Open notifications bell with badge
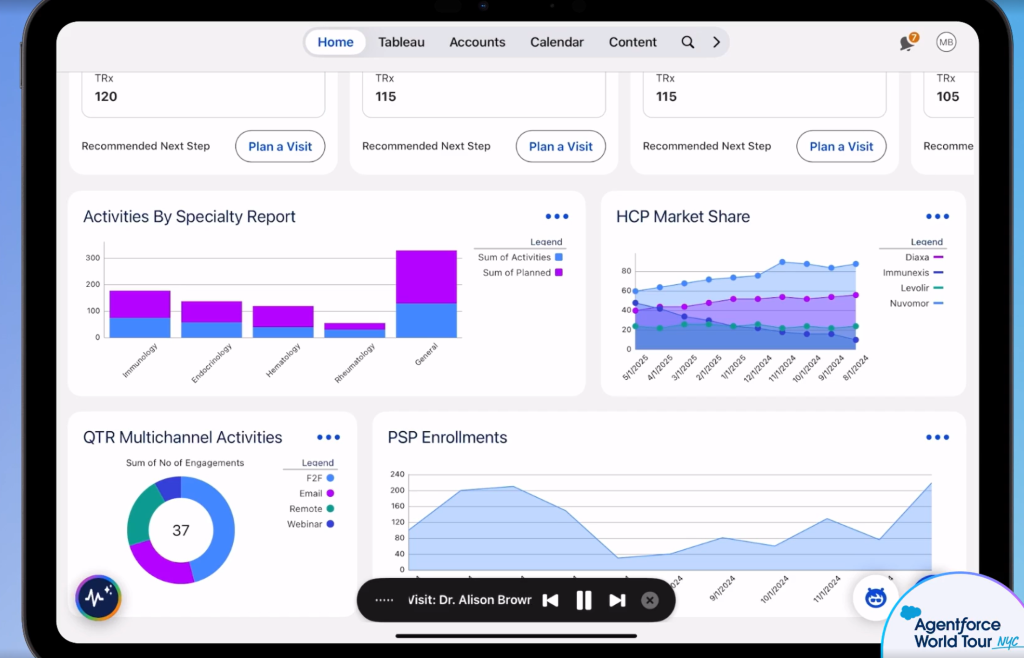This screenshot has height=658, width=1024. click(908, 42)
